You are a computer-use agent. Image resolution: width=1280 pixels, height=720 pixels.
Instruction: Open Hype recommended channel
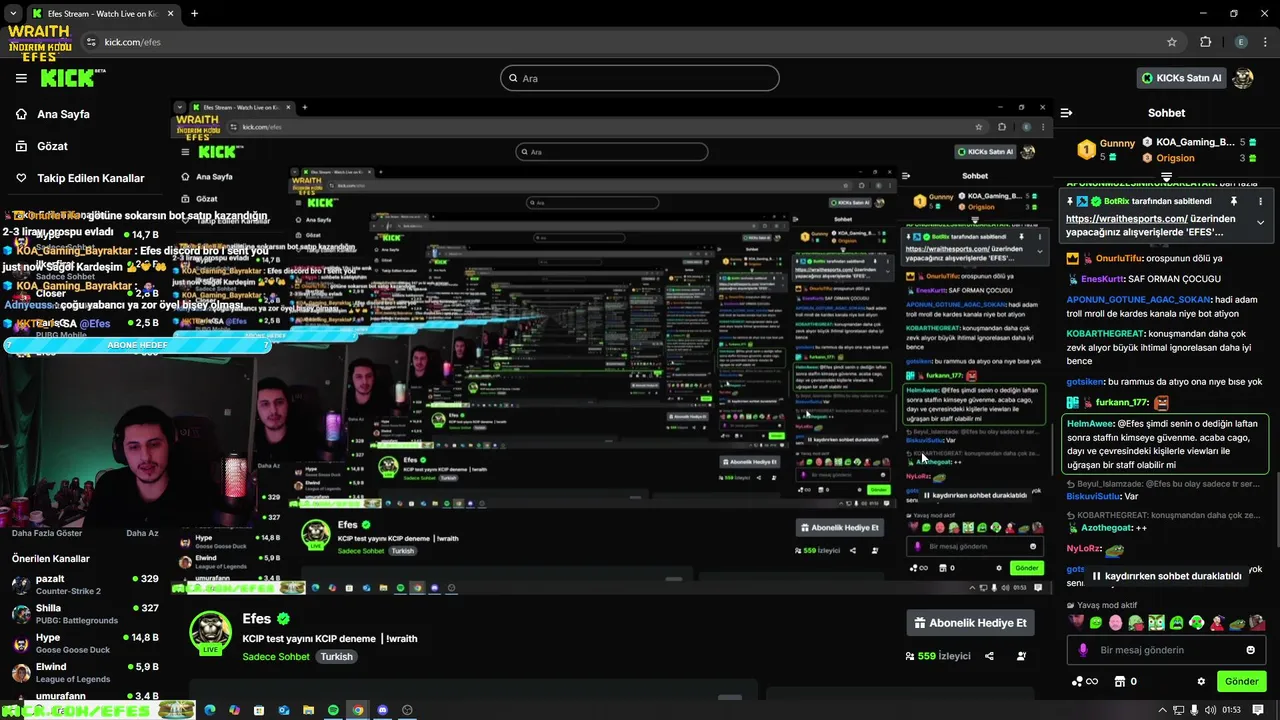[85, 643]
